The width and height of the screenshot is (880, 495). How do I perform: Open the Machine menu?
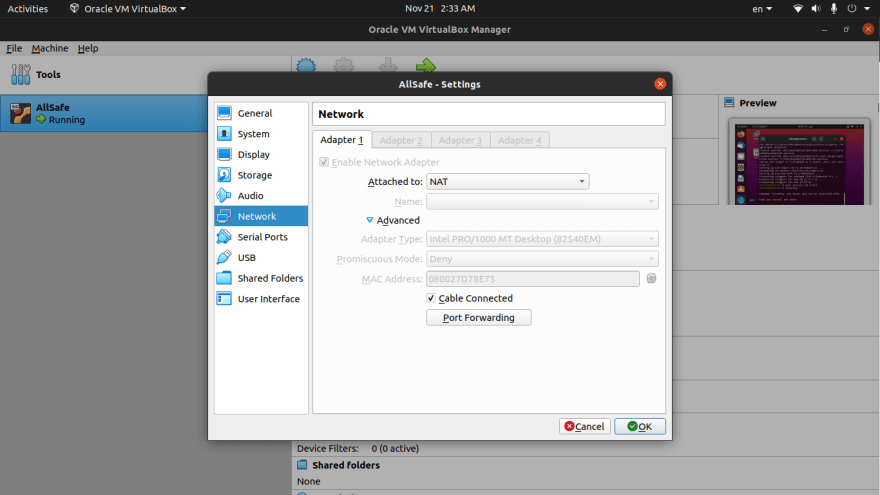(x=50, y=48)
